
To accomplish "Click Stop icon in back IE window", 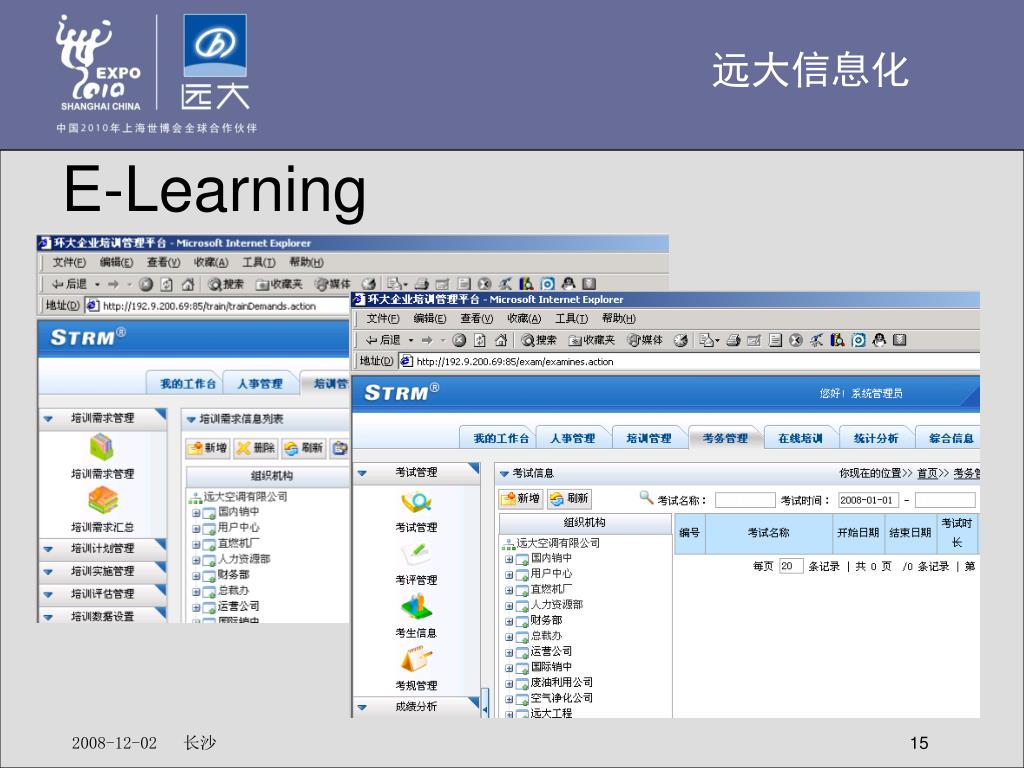I will 146,284.
